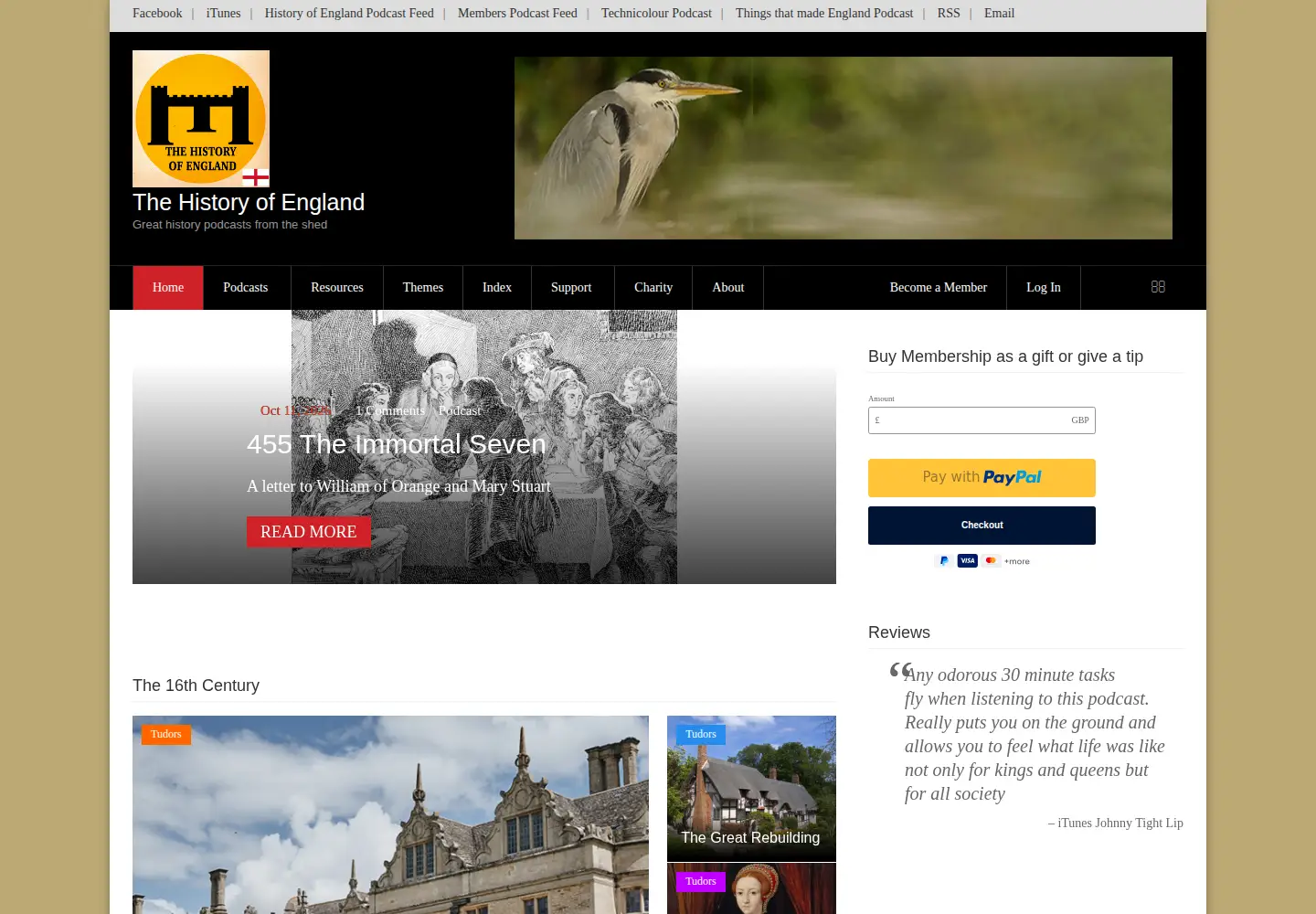Click Log In in the navigation

pyautogui.click(x=1044, y=287)
